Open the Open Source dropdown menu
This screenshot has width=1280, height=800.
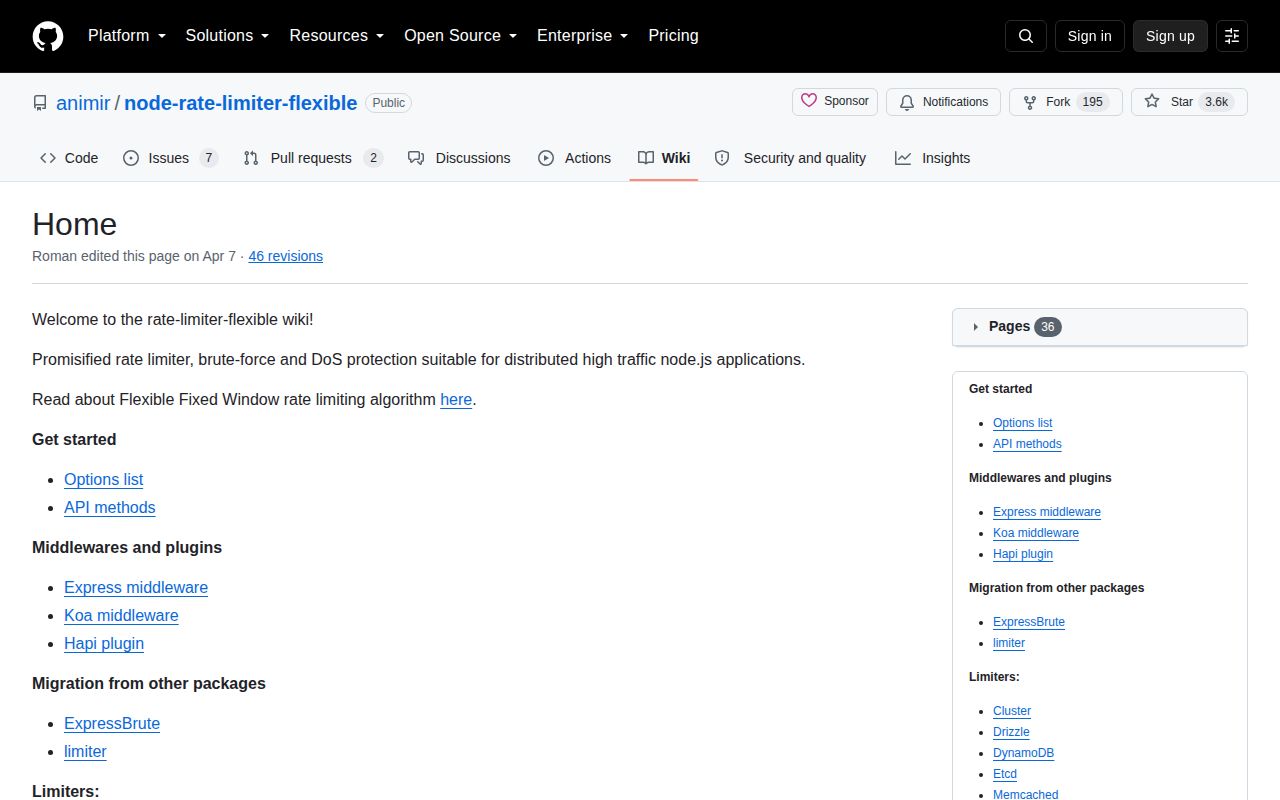point(460,35)
